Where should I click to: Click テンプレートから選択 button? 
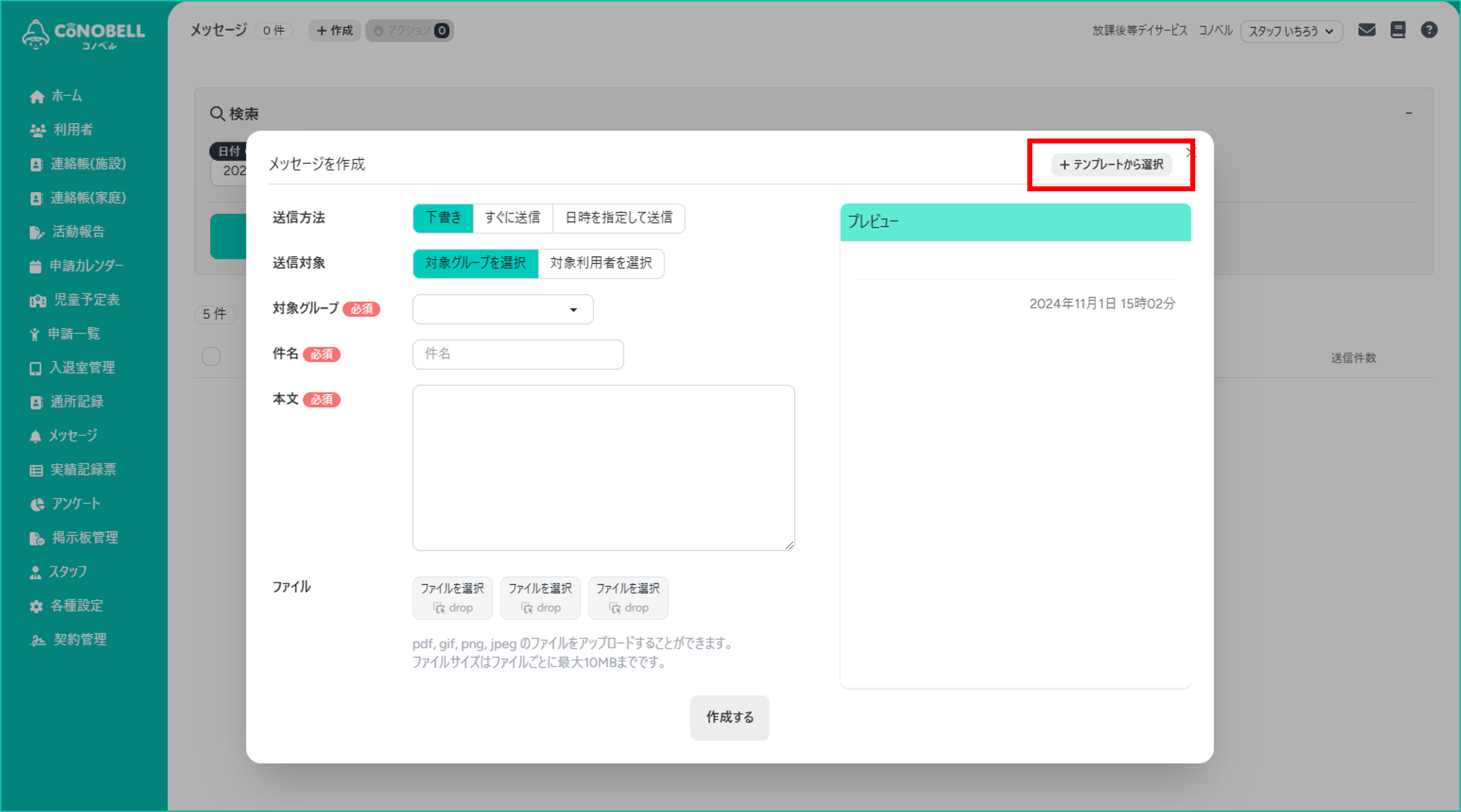point(1112,164)
